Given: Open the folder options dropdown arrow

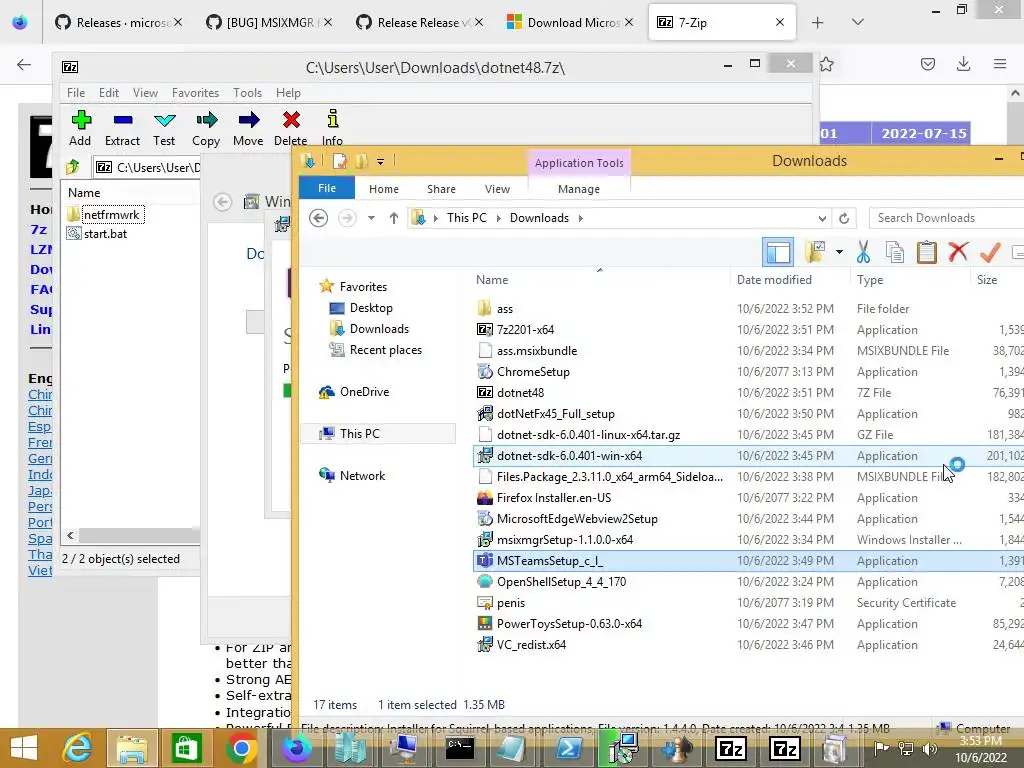Looking at the screenshot, I should [x=839, y=252].
